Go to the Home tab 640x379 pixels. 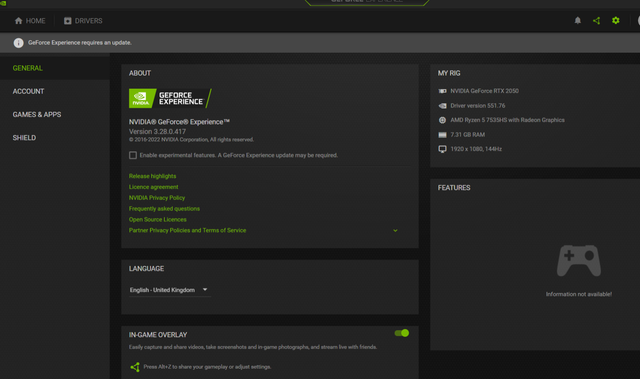[x=30, y=21]
